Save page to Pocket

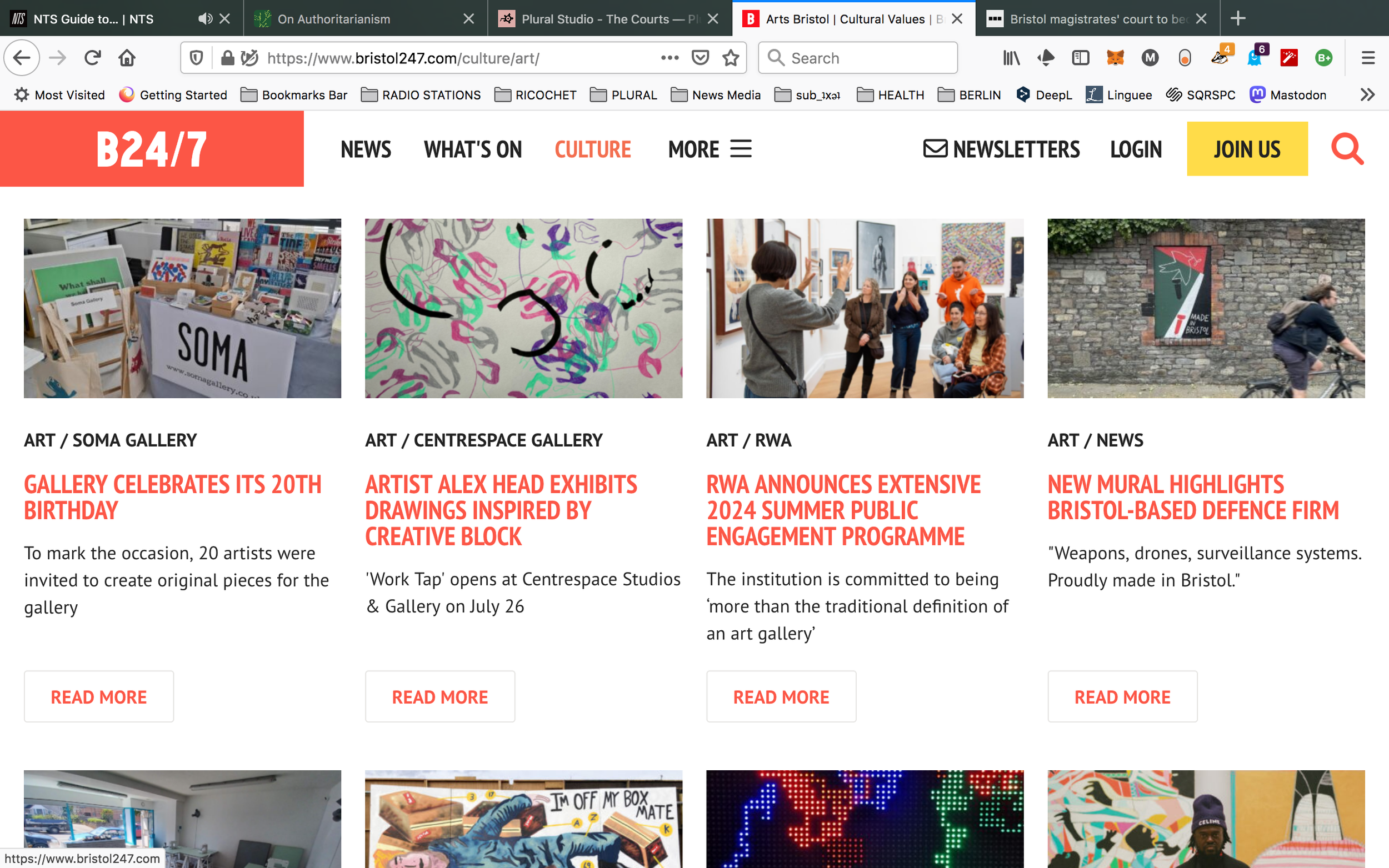click(701, 58)
